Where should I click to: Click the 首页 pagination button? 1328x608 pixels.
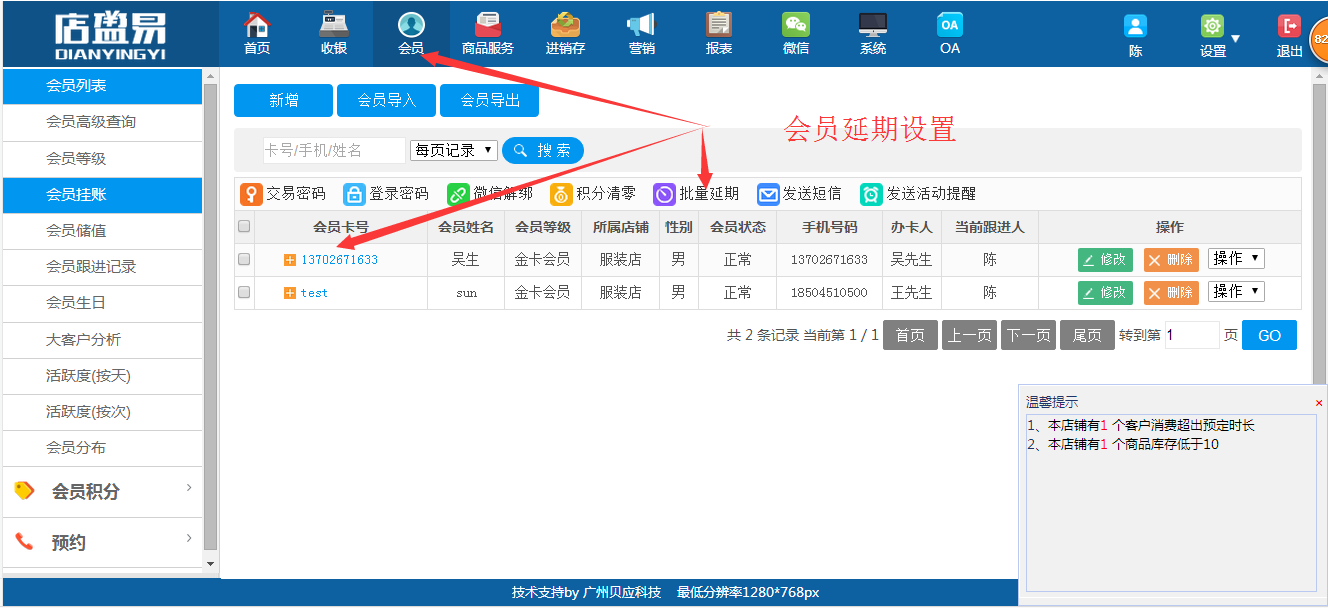910,335
